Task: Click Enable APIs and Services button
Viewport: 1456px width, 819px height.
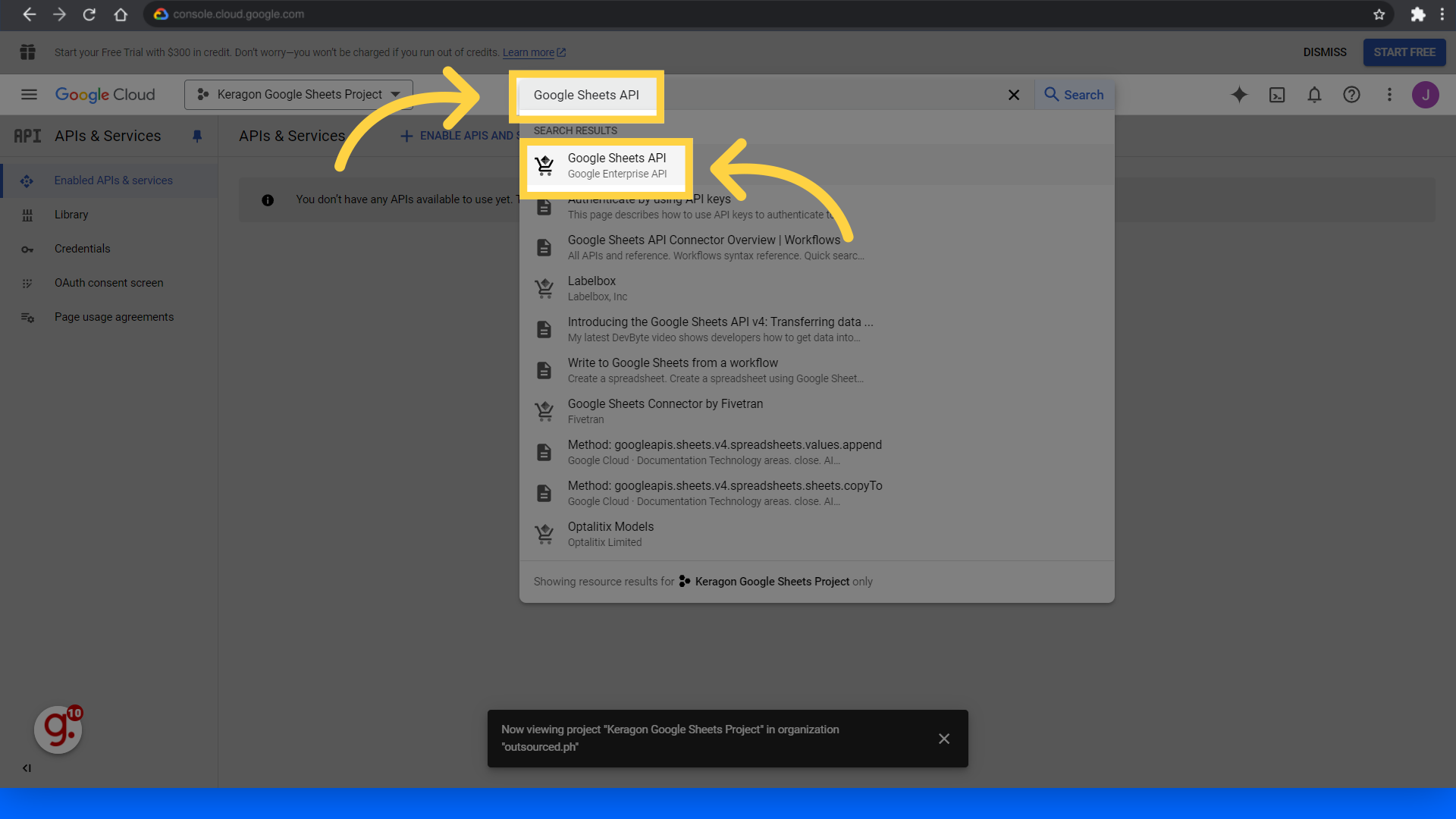Action: 460,136
